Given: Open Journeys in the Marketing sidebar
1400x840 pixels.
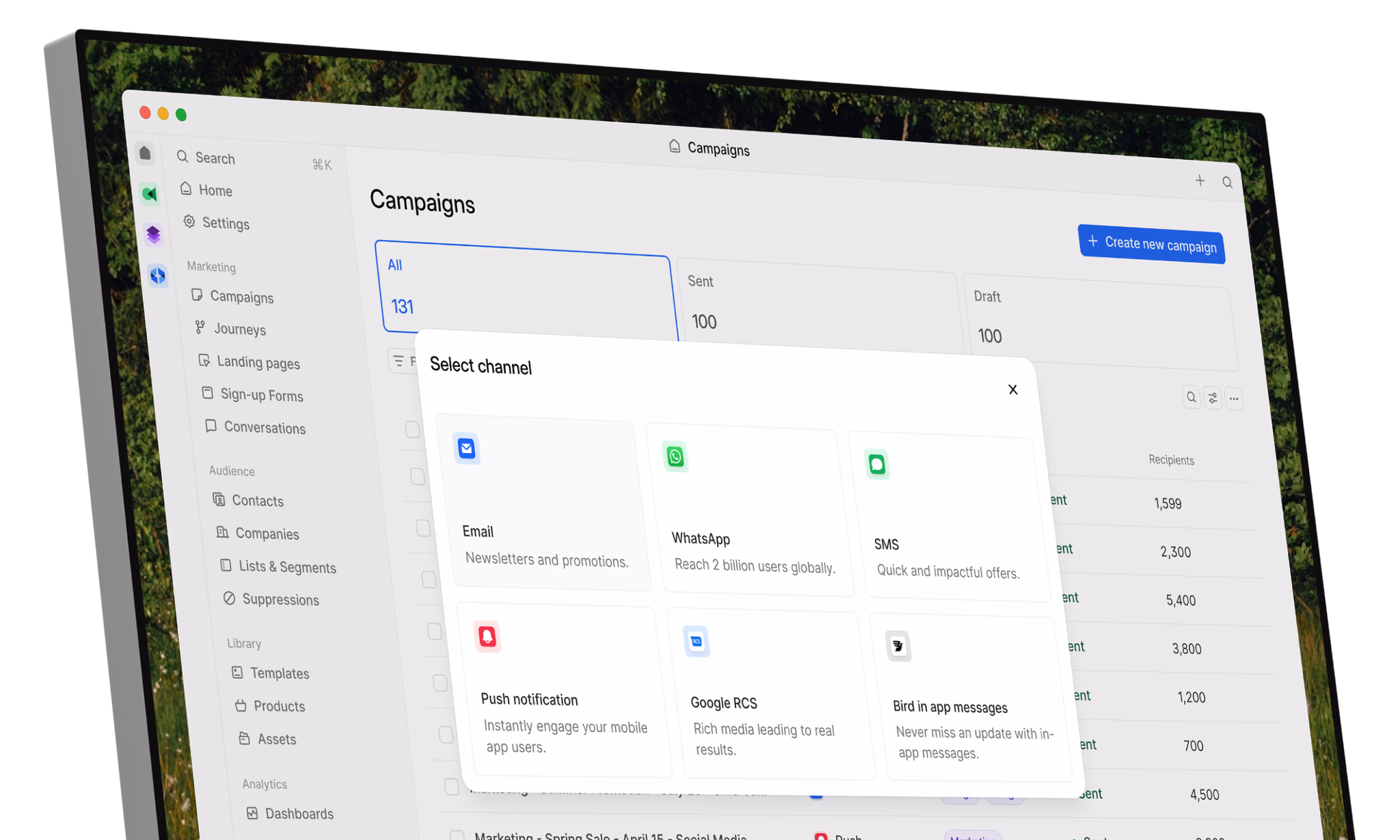Looking at the screenshot, I should (239, 329).
